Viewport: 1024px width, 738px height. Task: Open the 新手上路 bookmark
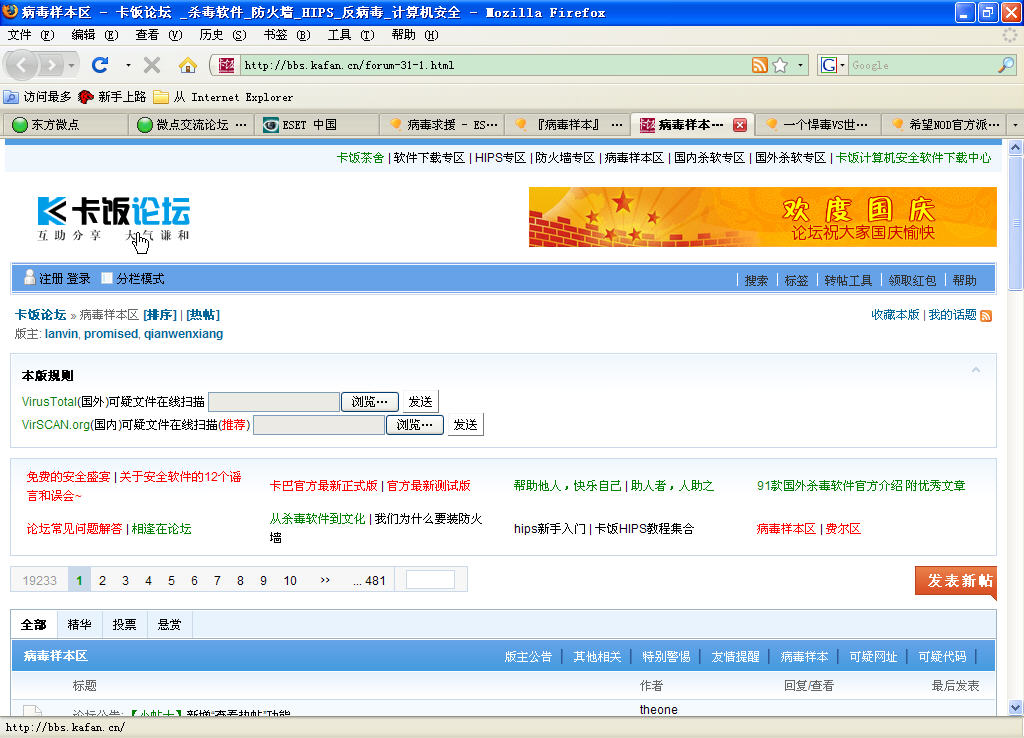click(112, 97)
